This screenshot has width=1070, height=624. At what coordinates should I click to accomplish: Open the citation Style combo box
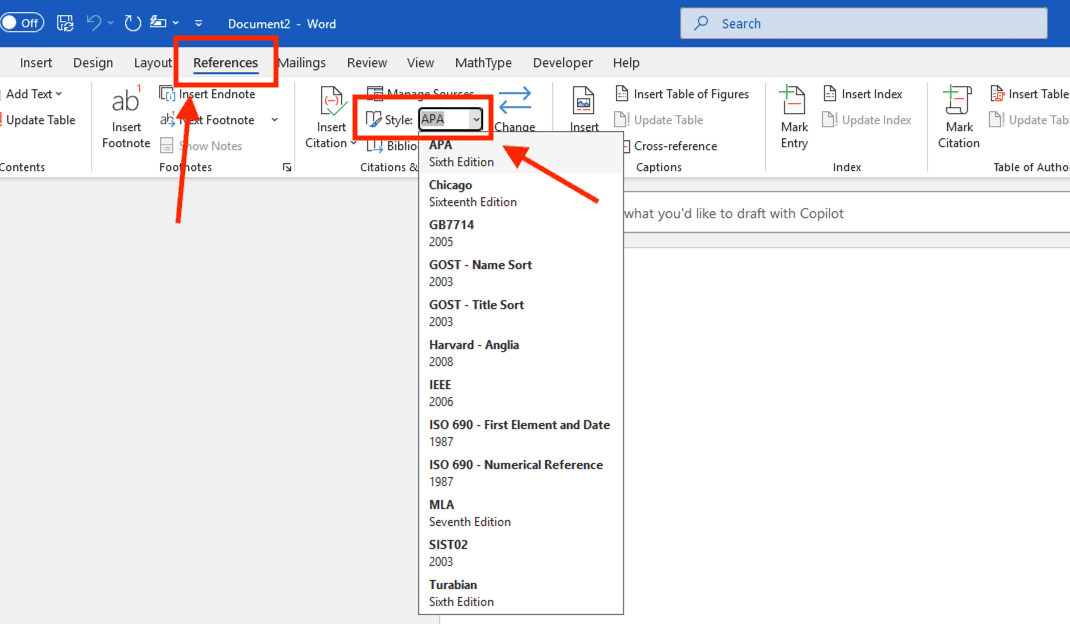450,119
